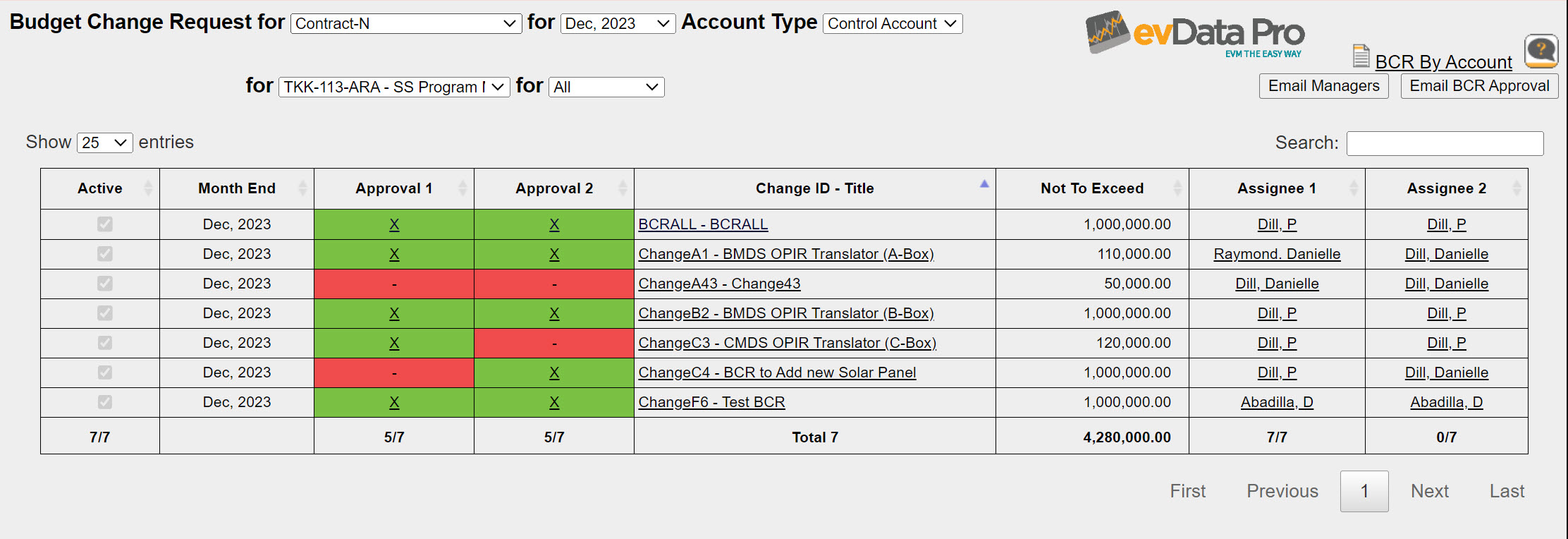The width and height of the screenshot is (1568, 539).
Task: Open the TKK-113-ARA SS Program dropdown
Action: [x=394, y=87]
